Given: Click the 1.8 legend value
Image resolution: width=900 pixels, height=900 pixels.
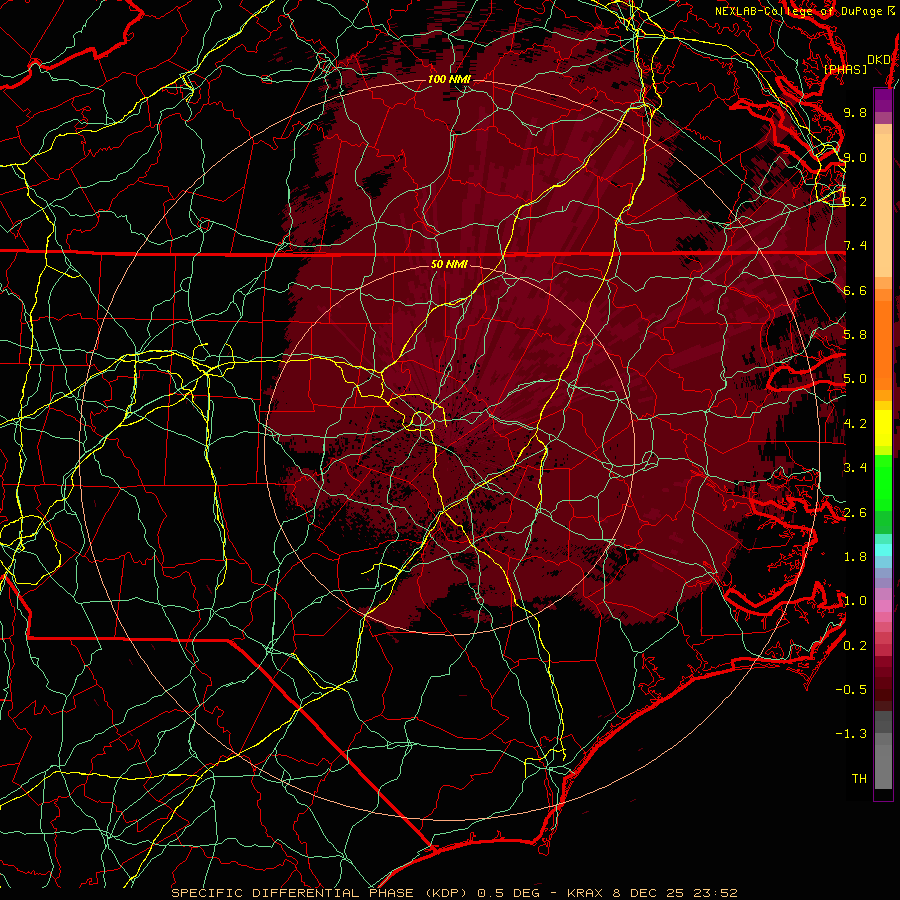Looking at the screenshot, I should (x=855, y=557).
